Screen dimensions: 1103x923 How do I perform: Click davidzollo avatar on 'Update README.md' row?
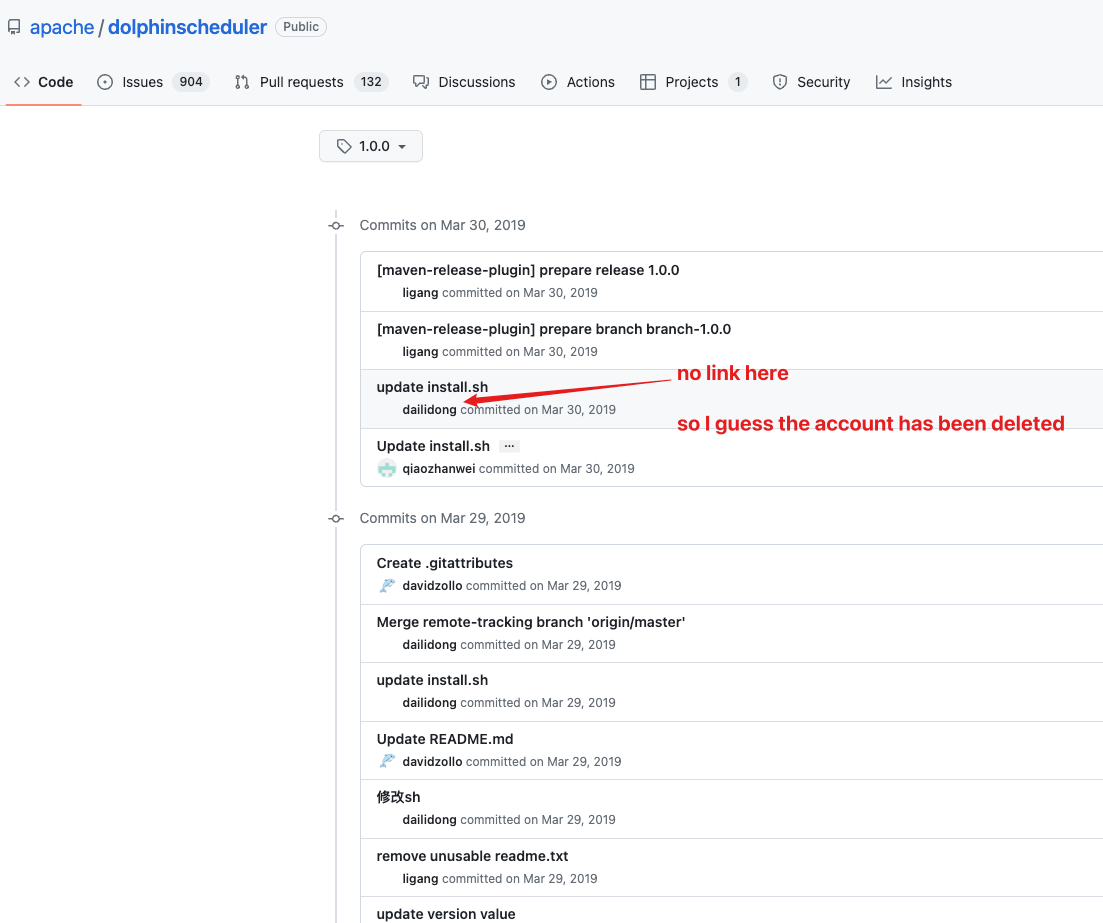tap(387, 761)
